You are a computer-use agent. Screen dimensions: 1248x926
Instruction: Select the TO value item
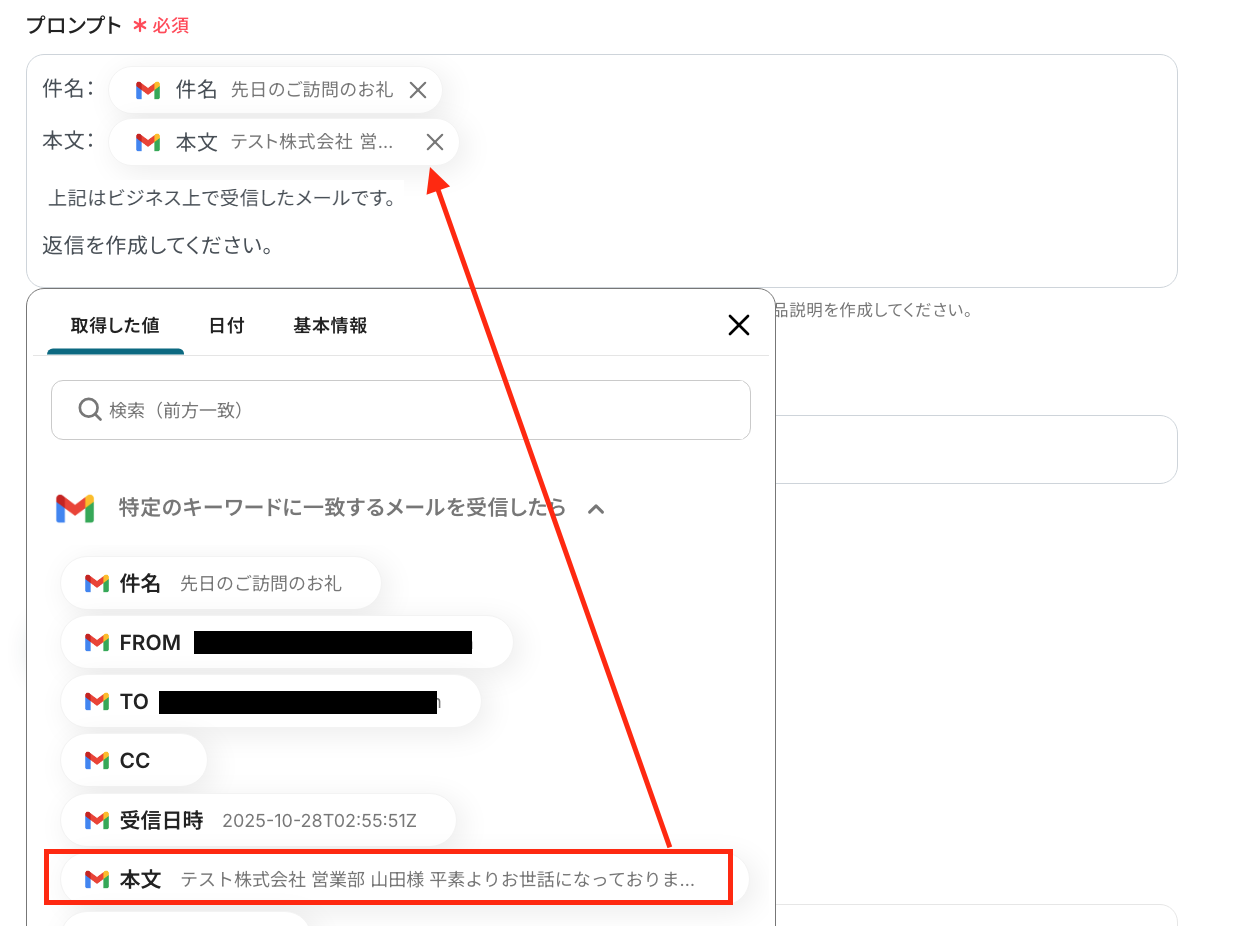271,701
